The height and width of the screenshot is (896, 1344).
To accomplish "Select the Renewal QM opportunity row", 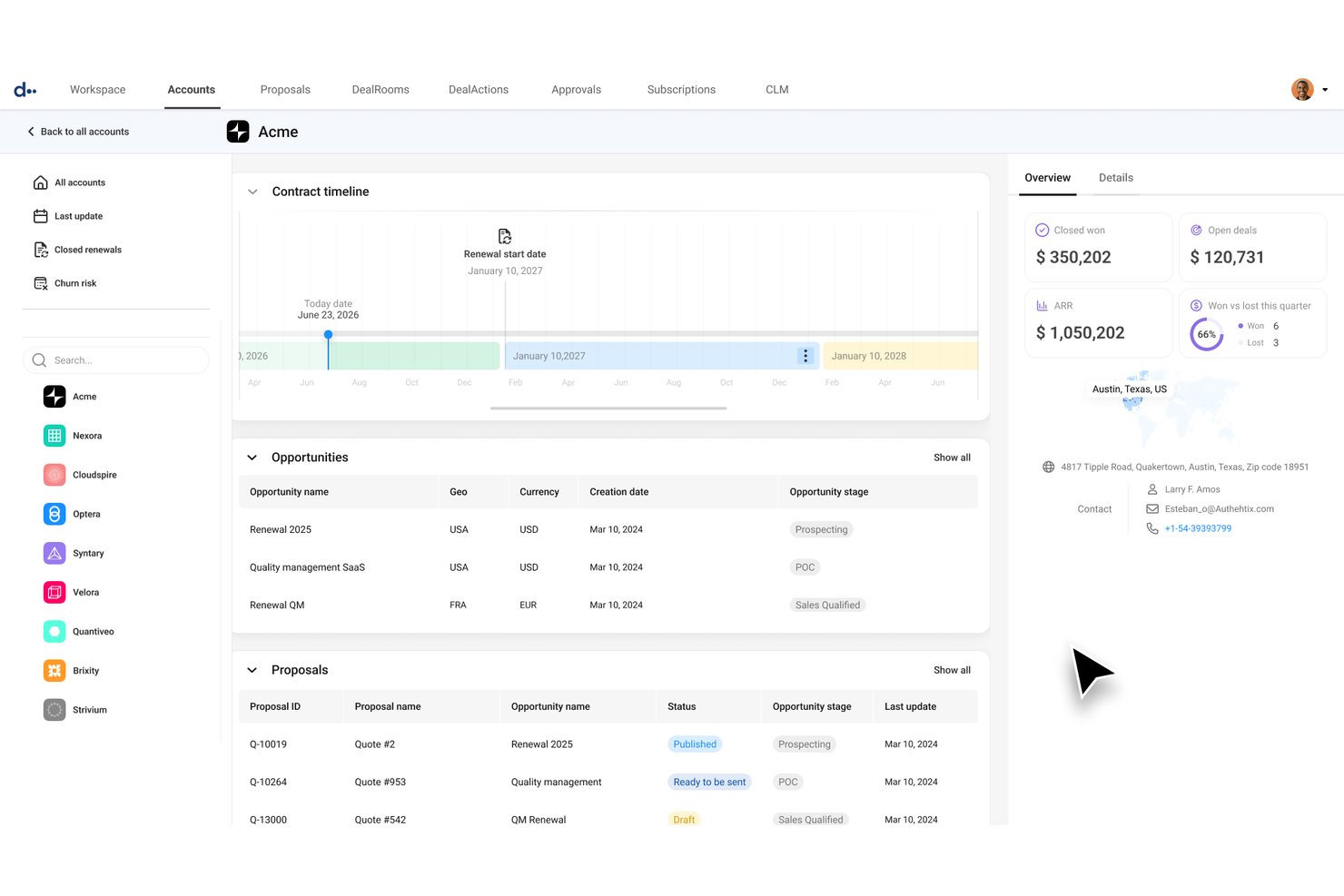I will [x=608, y=605].
